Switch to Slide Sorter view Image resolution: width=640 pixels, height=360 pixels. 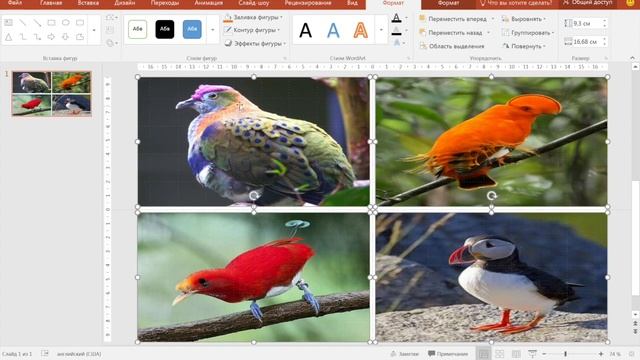click(500, 354)
